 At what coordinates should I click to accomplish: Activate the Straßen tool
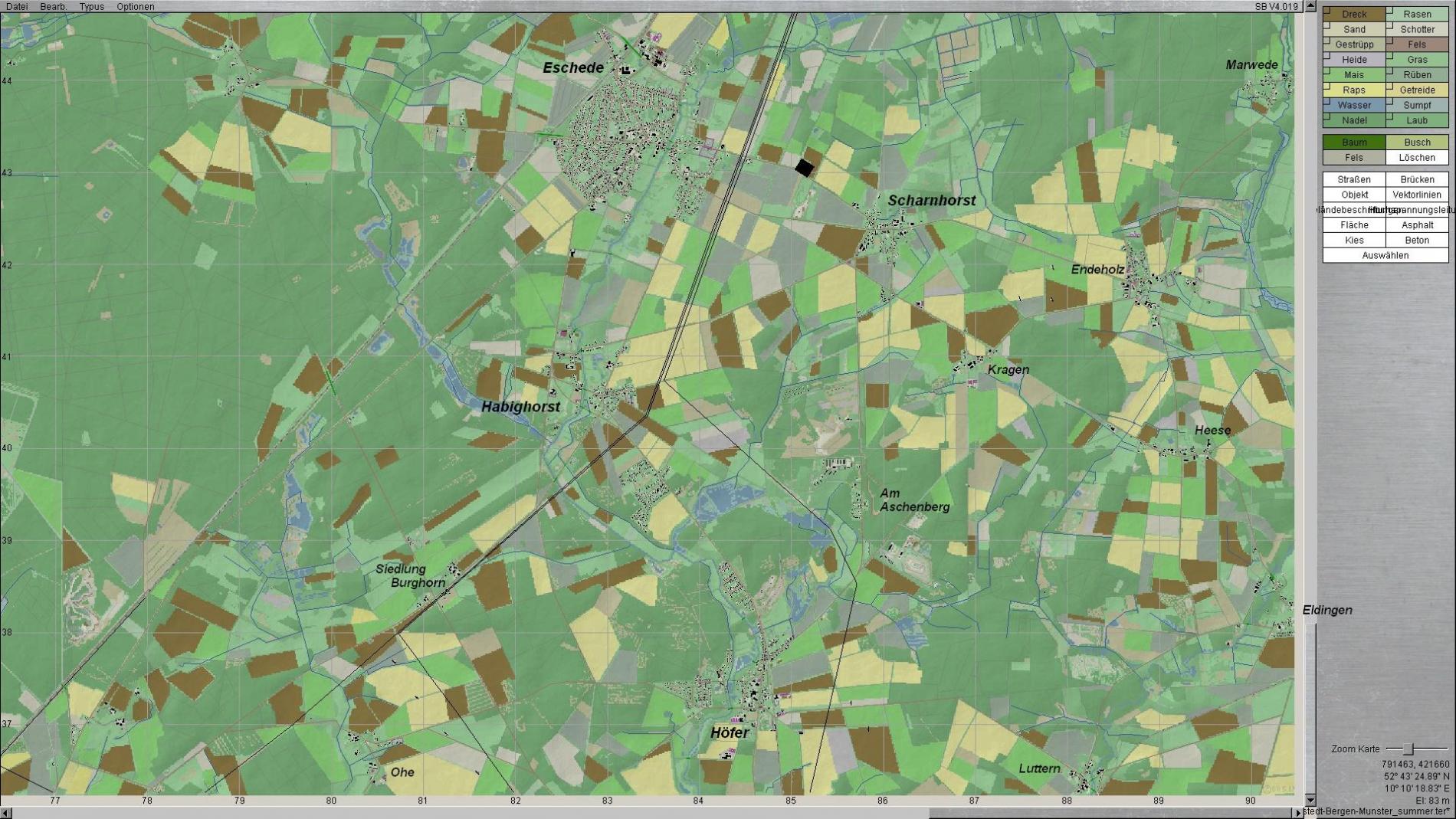(x=1354, y=179)
